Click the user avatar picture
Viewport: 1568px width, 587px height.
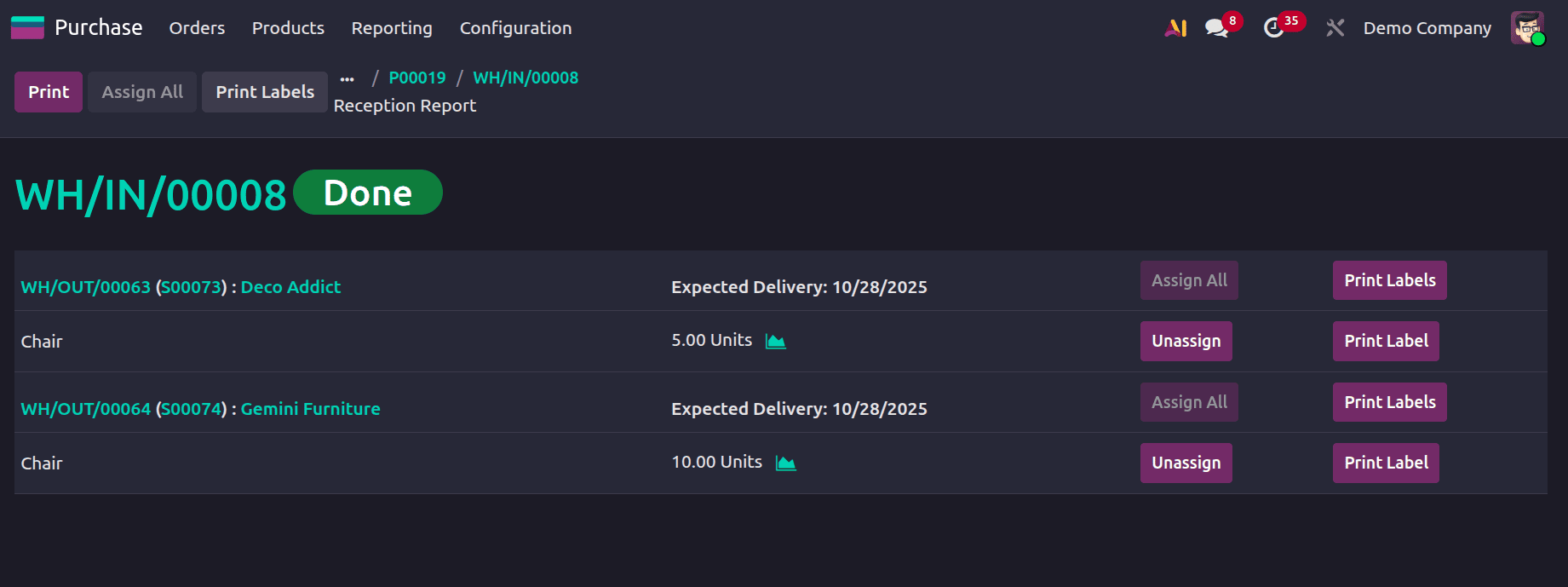coord(1527,27)
